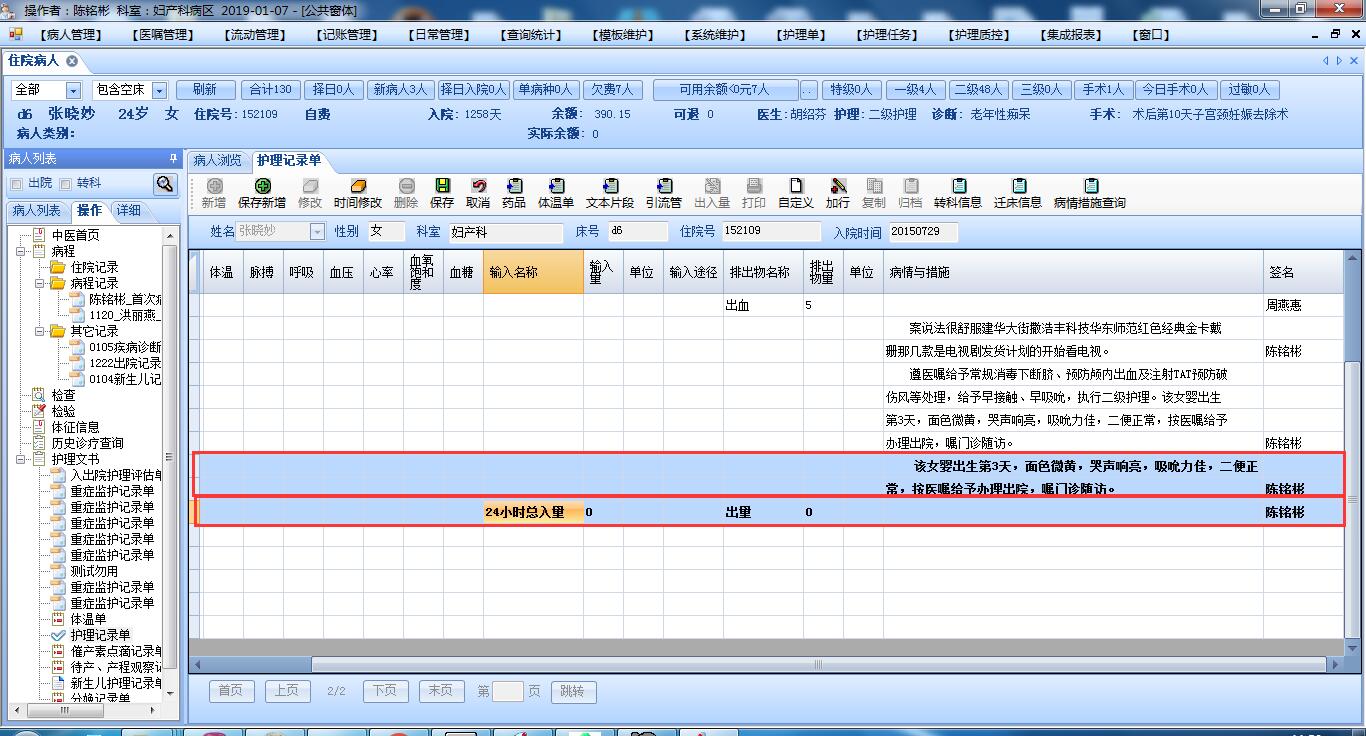
Task: Open the 医嘱管理 menu
Action: point(162,35)
